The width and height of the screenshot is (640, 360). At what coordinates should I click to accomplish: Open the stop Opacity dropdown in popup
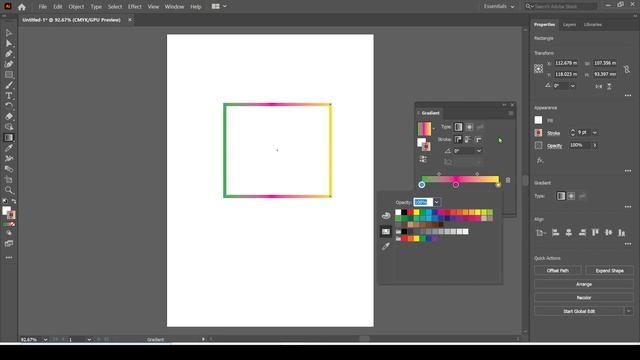click(x=436, y=202)
